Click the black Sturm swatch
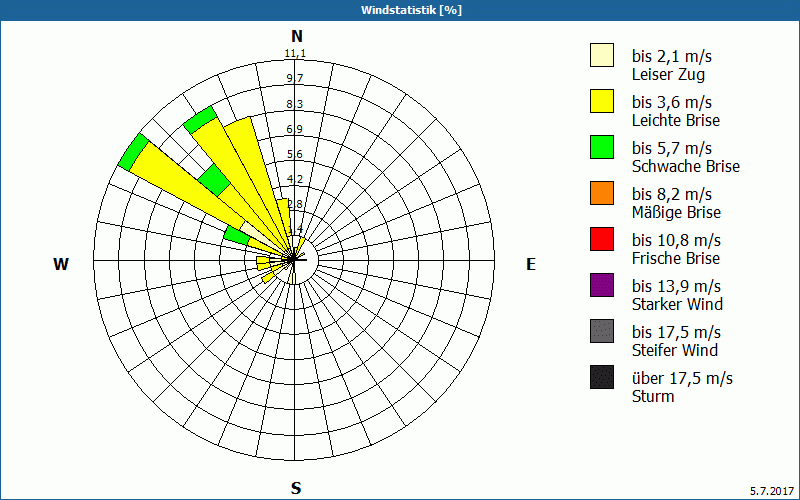Viewport: 800px width, 500px height. click(602, 377)
